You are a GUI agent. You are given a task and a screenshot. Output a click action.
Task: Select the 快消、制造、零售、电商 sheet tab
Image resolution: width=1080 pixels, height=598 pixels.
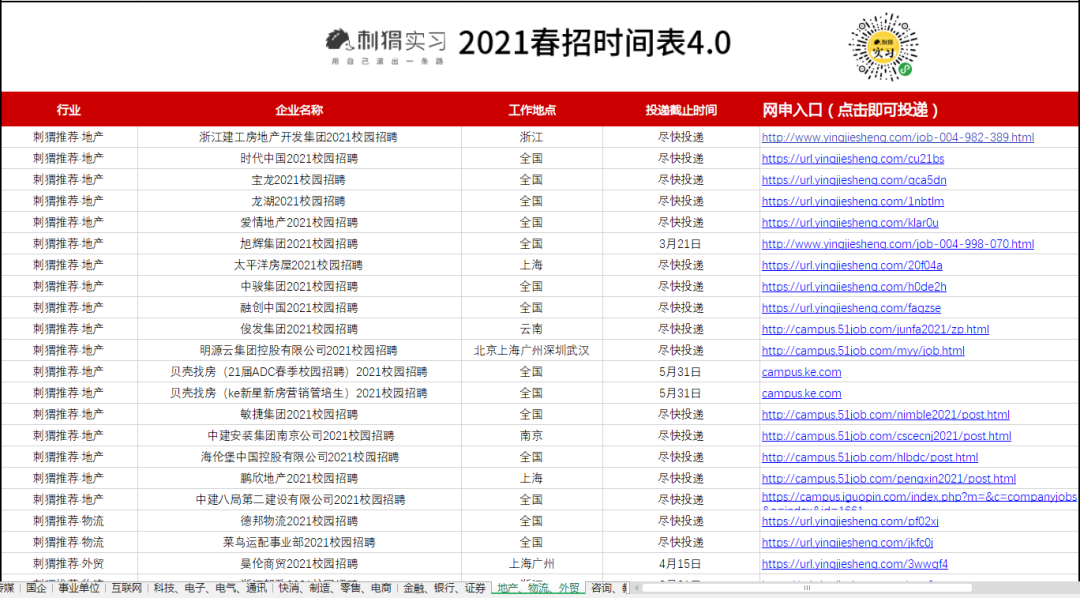tap(335, 588)
